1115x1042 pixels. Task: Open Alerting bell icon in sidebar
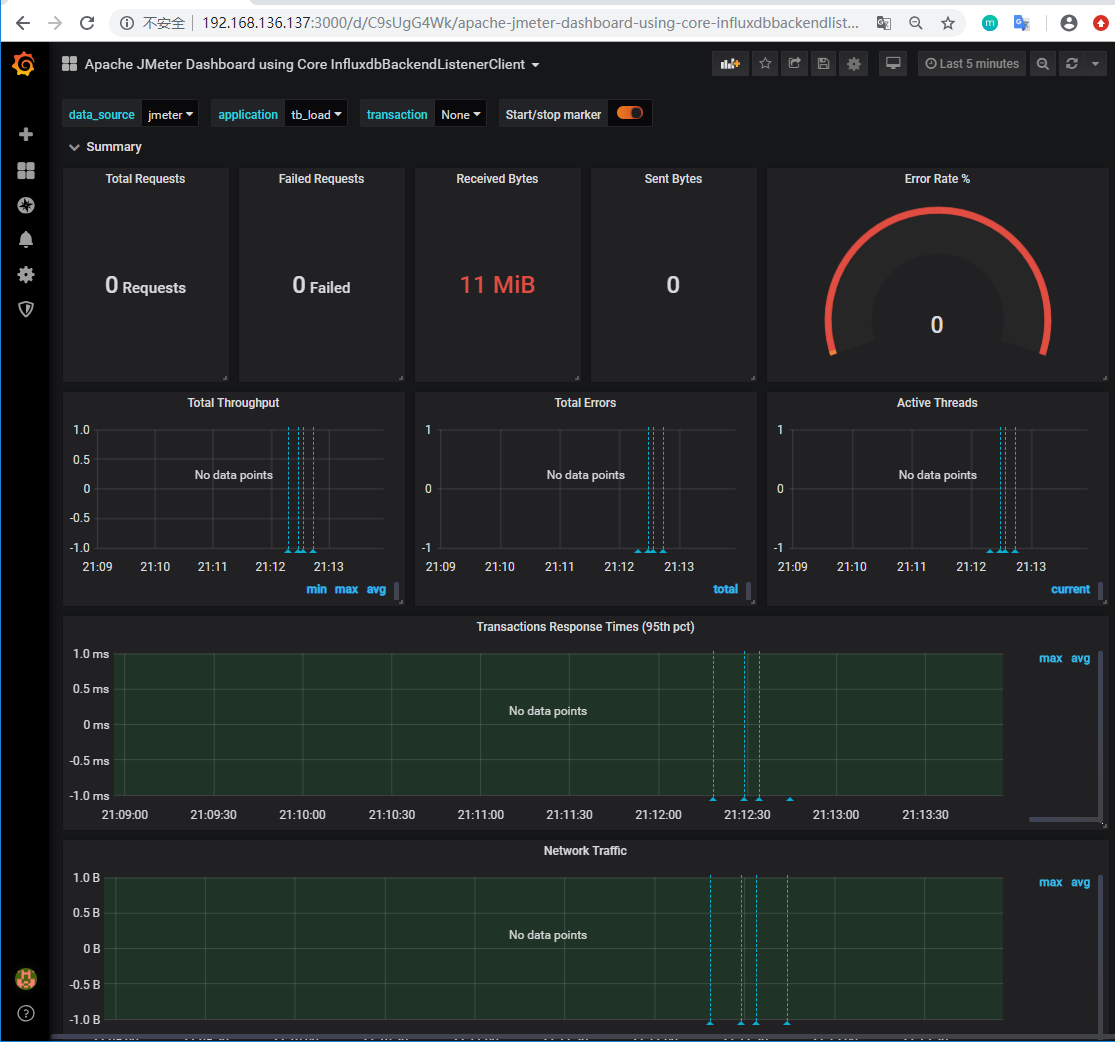coord(26,240)
